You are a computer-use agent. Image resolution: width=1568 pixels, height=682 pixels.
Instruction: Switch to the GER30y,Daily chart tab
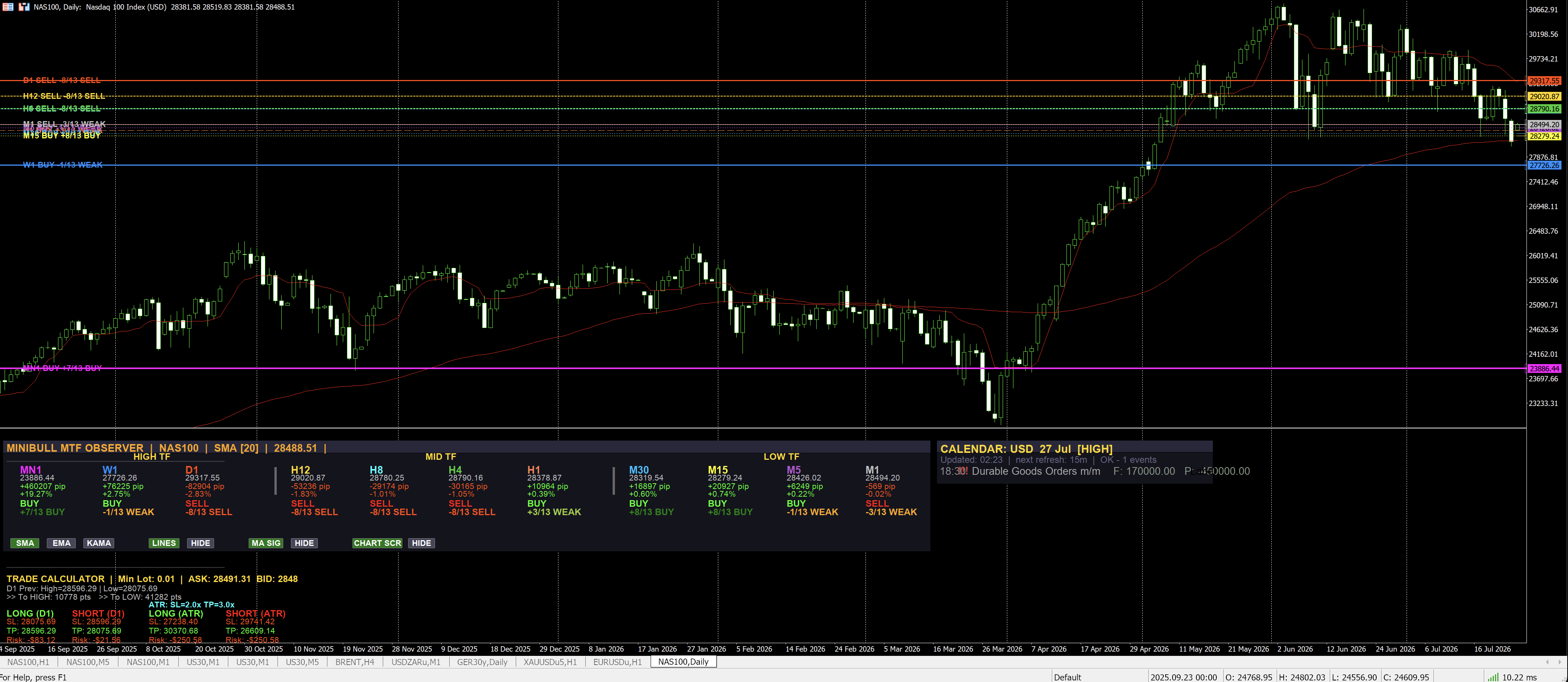(x=482, y=662)
